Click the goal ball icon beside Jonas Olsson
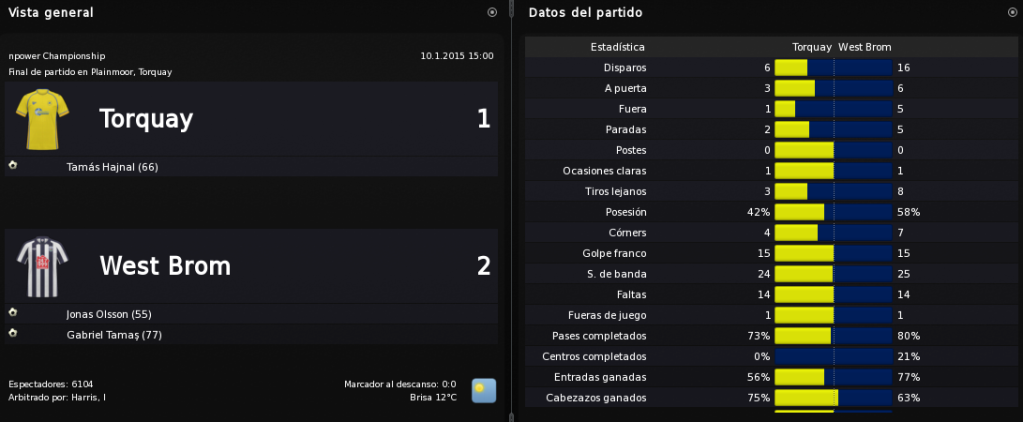 click(x=12, y=313)
